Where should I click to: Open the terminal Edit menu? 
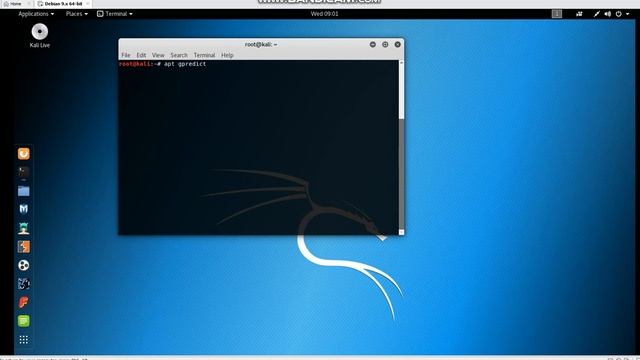click(x=141, y=55)
